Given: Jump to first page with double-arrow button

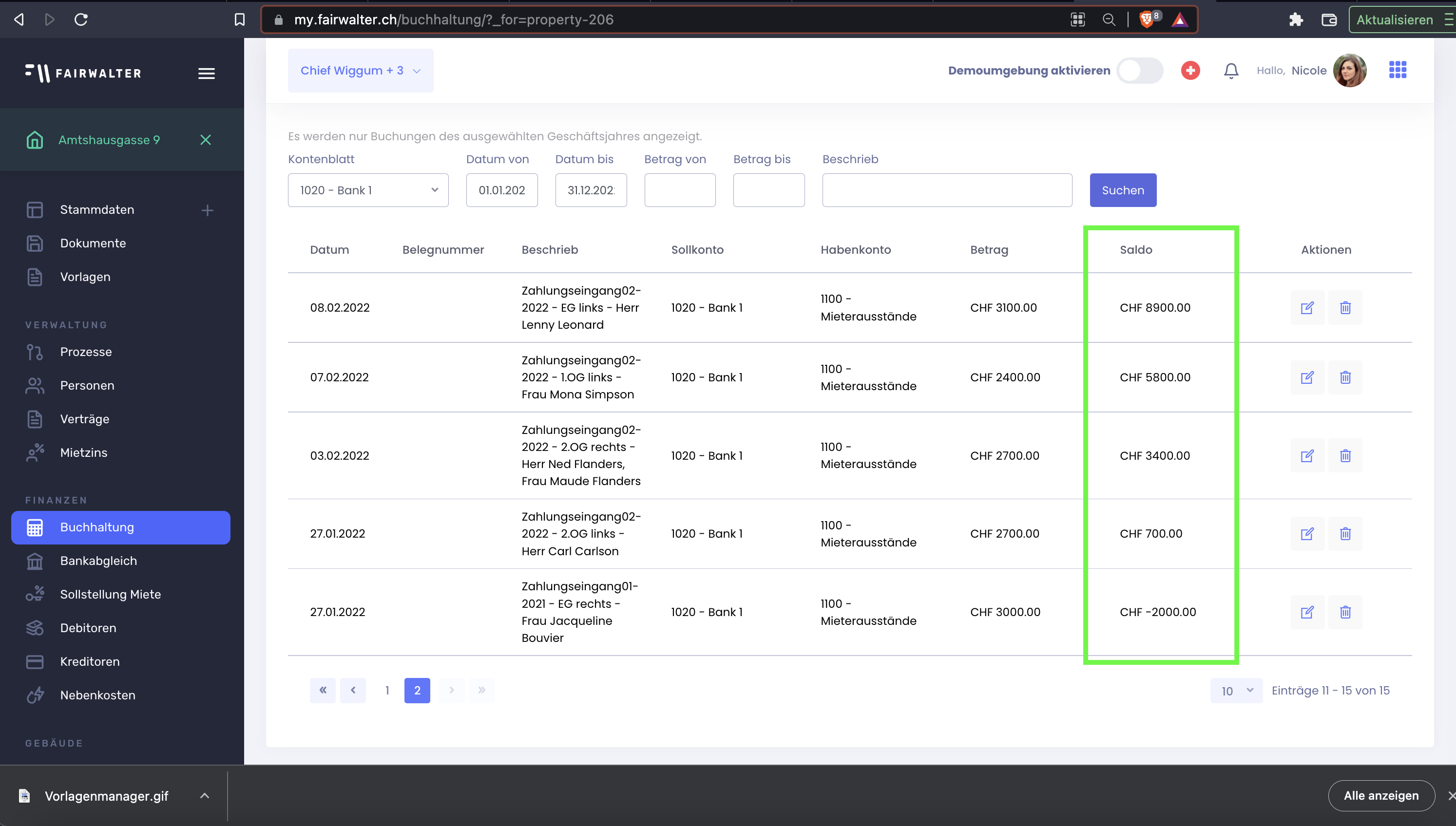Looking at the screenshot, I should (x=322, y=691).
